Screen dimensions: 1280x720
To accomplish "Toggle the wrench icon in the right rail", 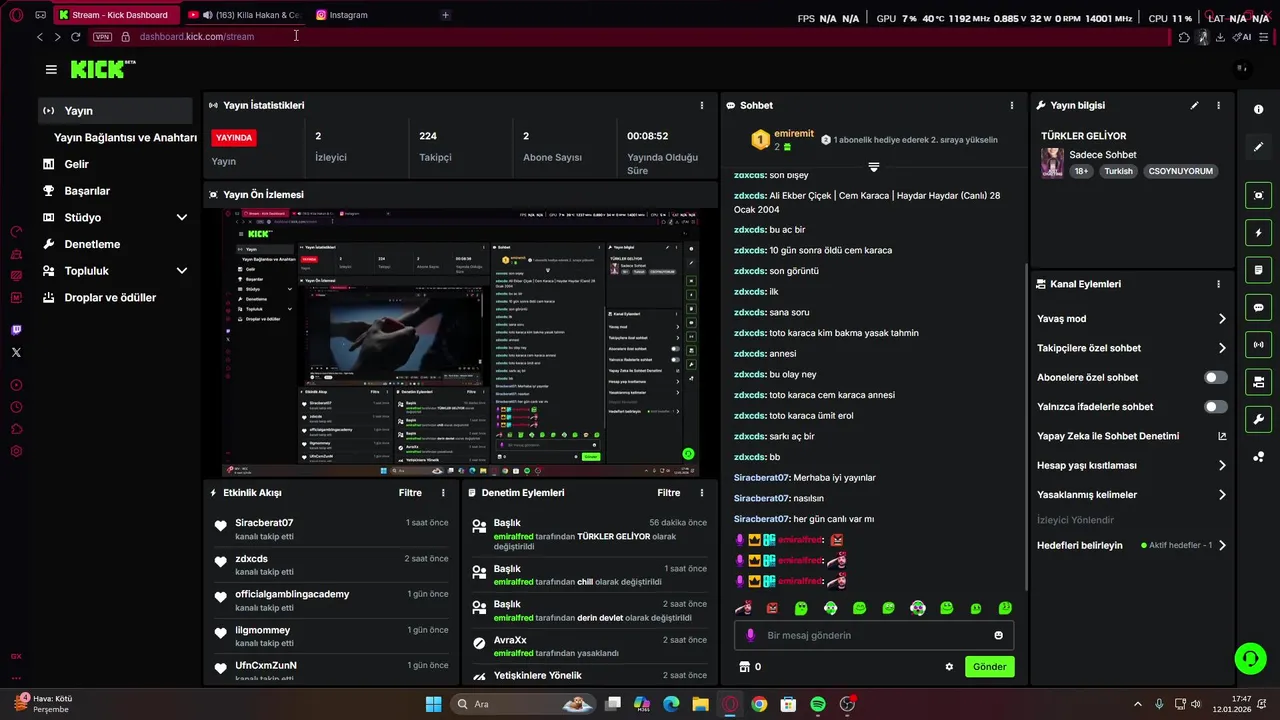I will (x=1259, y=419).
